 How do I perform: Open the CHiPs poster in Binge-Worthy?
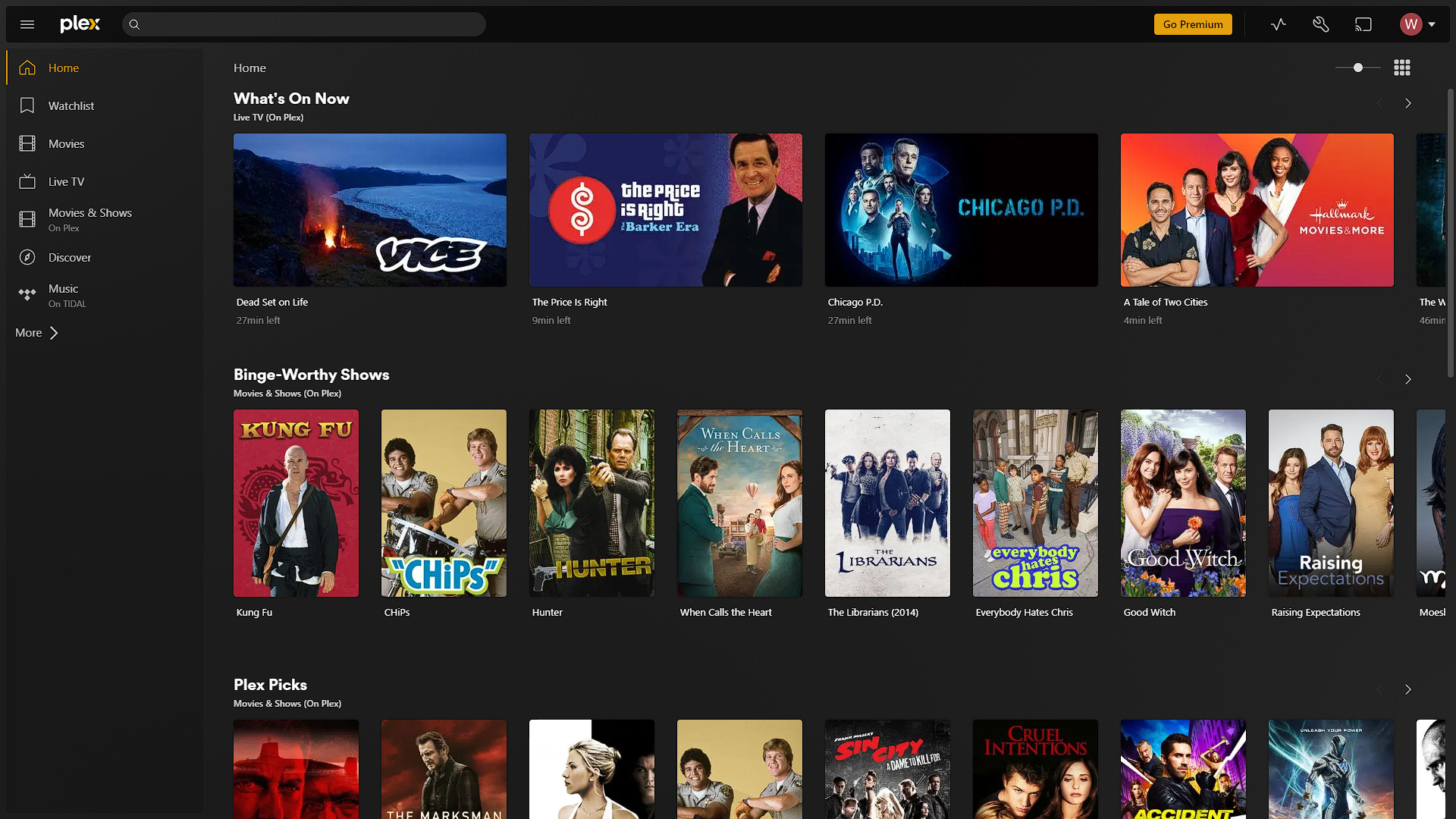point(444,503)
